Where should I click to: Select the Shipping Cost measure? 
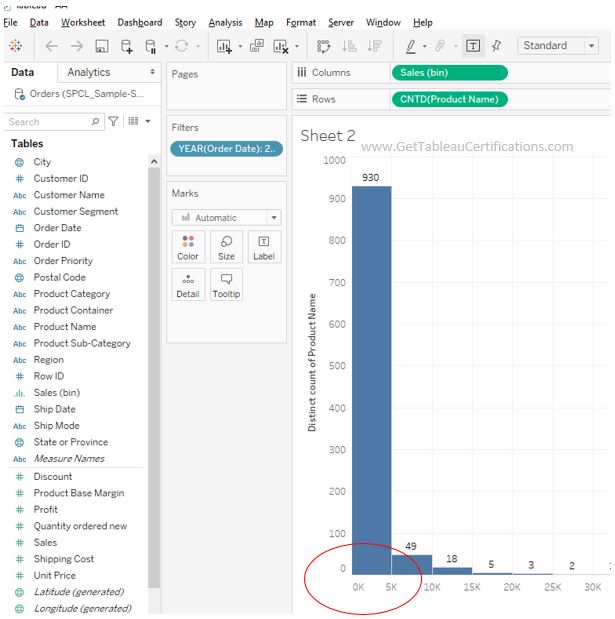(x=64, y=559)
